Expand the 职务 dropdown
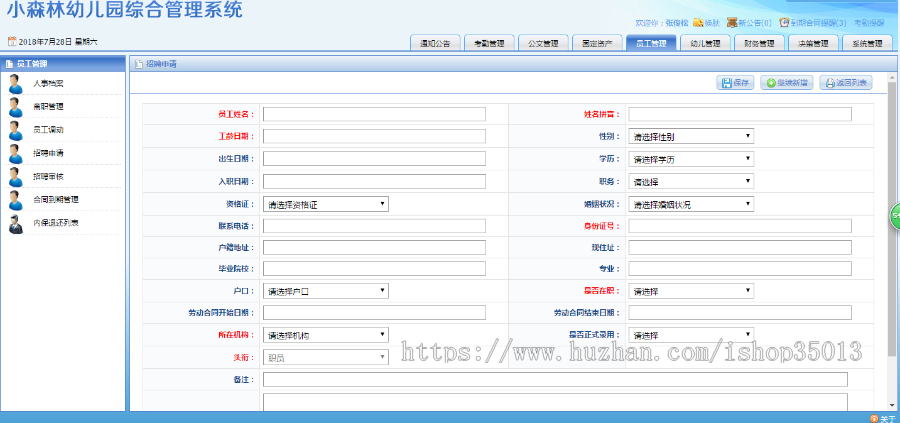Screen dimensions: 900x423 [691, 181]
